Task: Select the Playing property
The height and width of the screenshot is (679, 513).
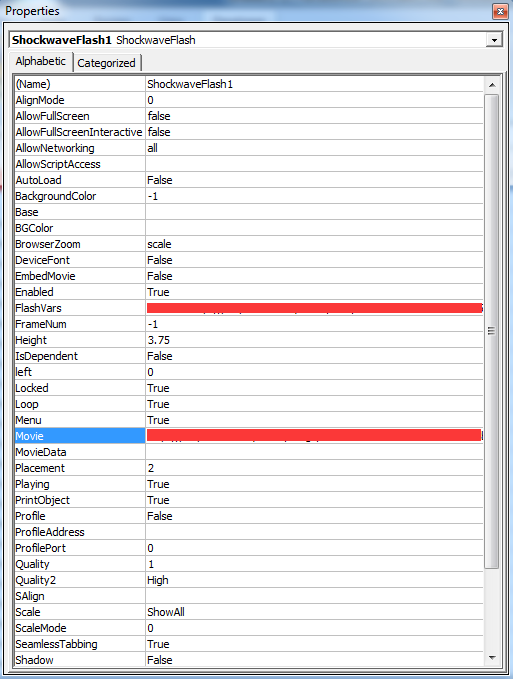Action: point(80,485)
